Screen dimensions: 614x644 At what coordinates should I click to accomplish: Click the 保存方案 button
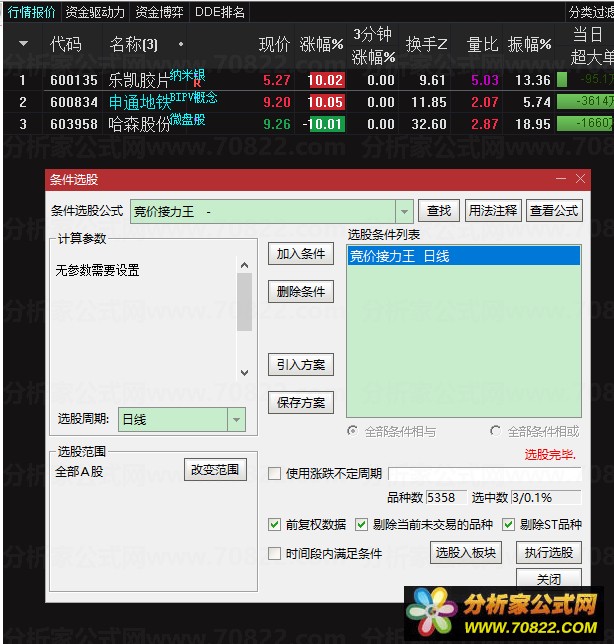(x=301, y=402)
